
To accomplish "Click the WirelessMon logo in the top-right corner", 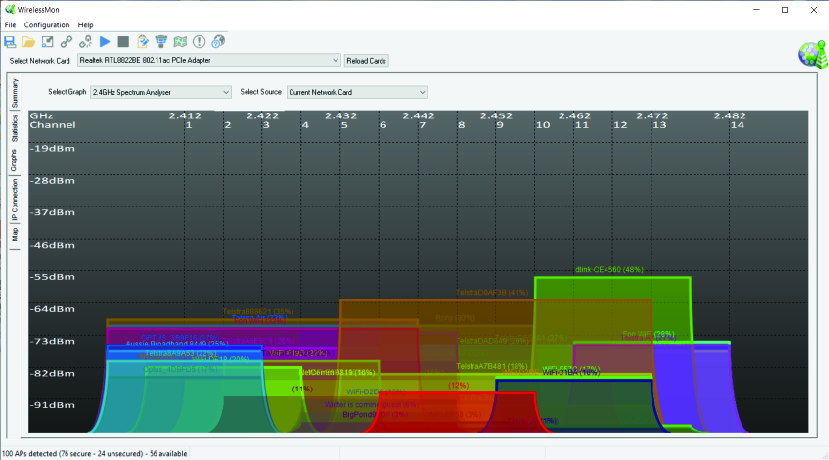I will tap(813, 54).
